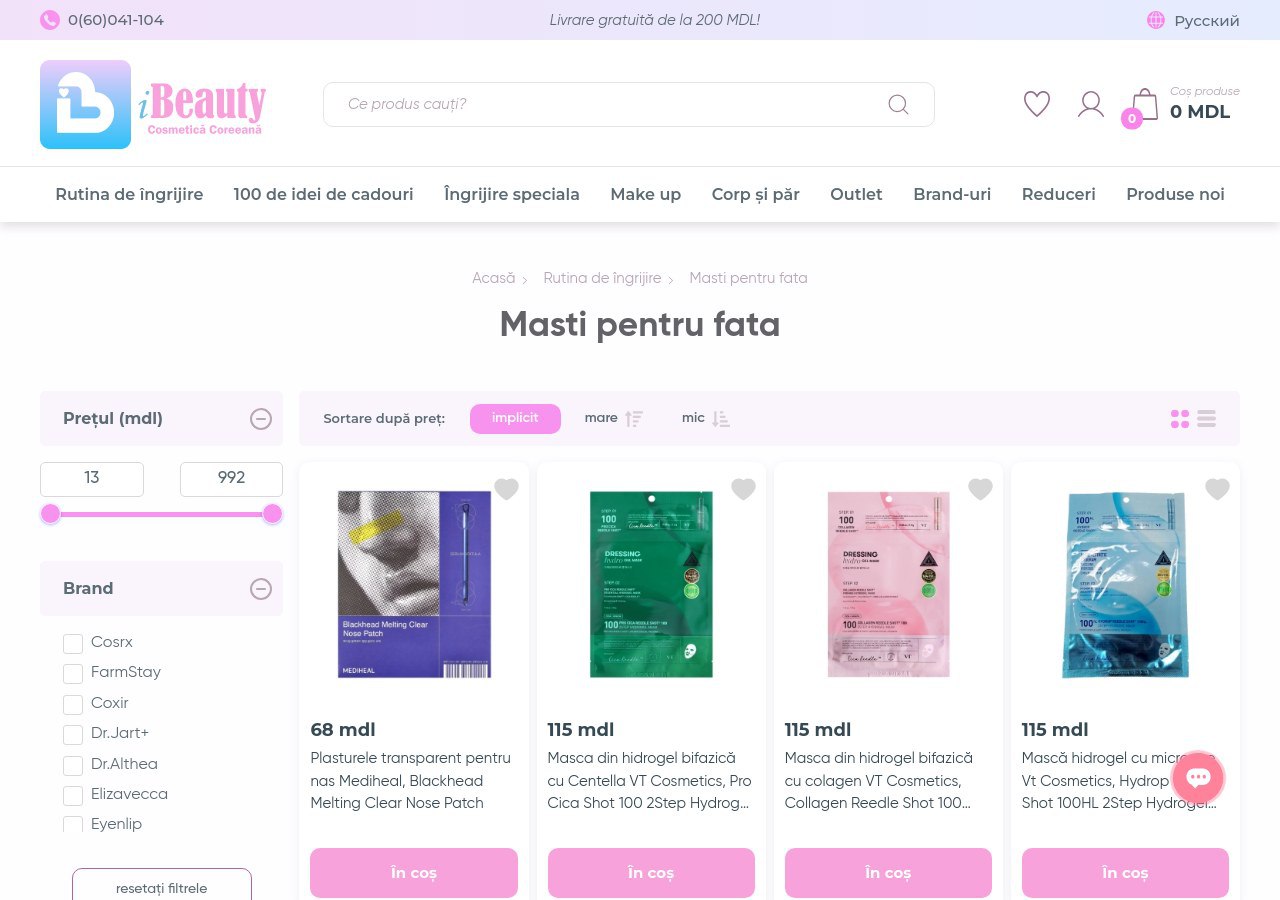Add Mediheal Nose Patch În coș

click(414, 873)
